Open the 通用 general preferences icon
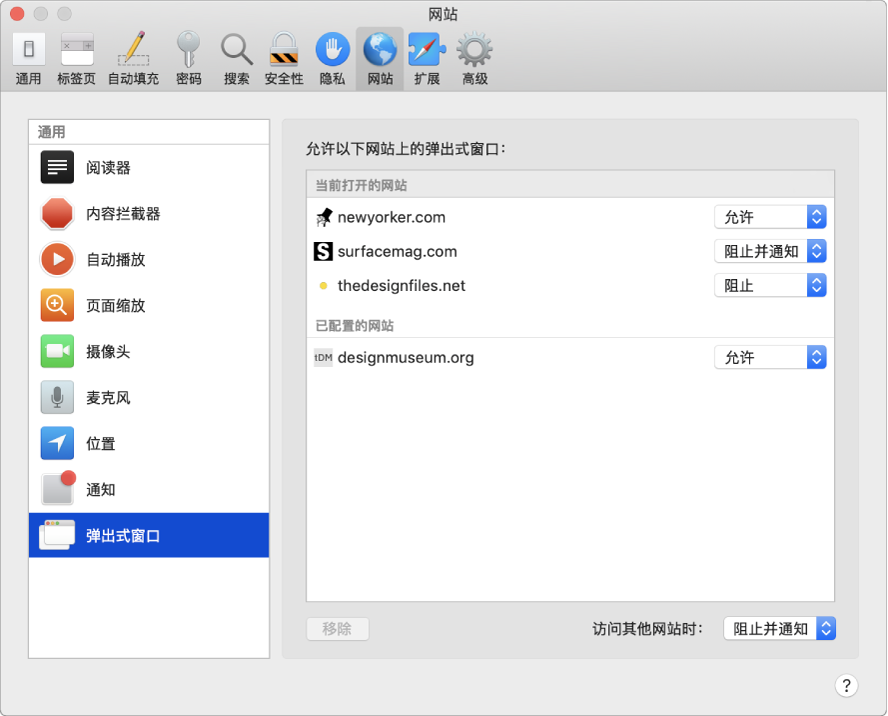888x716 pixels. click(x=28, y=49)
